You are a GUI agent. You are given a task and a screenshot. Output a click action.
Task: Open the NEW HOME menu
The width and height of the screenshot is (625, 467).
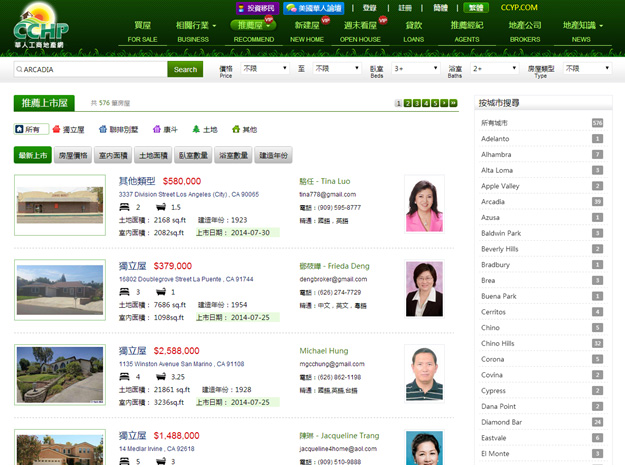tap(307, 32)
